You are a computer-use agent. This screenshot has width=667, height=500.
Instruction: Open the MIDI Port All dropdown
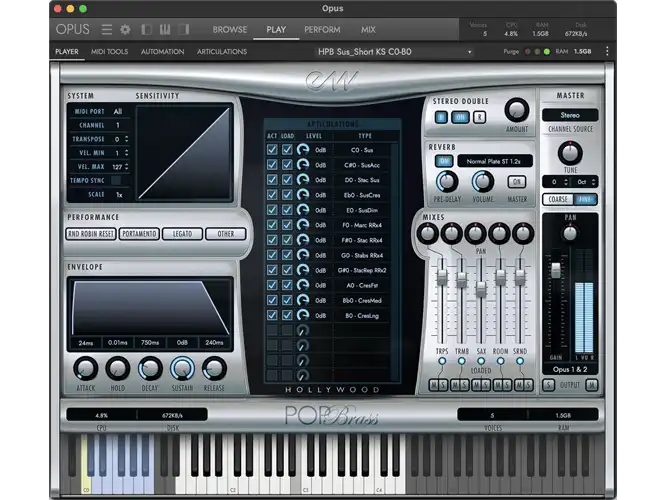[x=118, y=111]
